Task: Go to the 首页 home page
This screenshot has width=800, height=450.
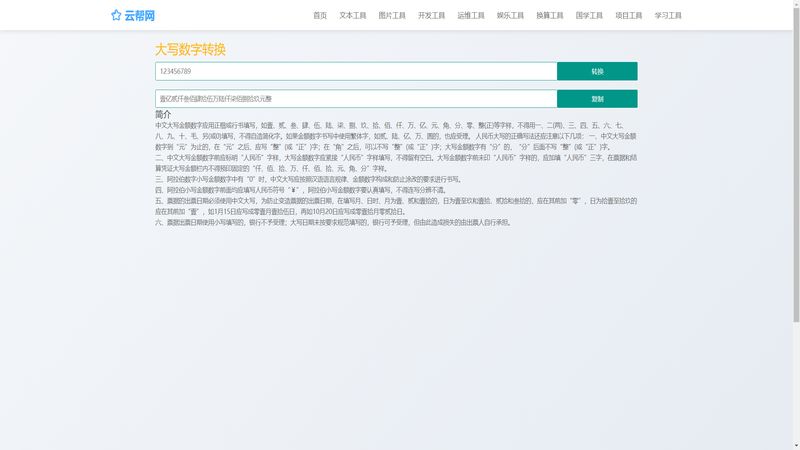Action: pyautogui.click(x=320, y=16)
